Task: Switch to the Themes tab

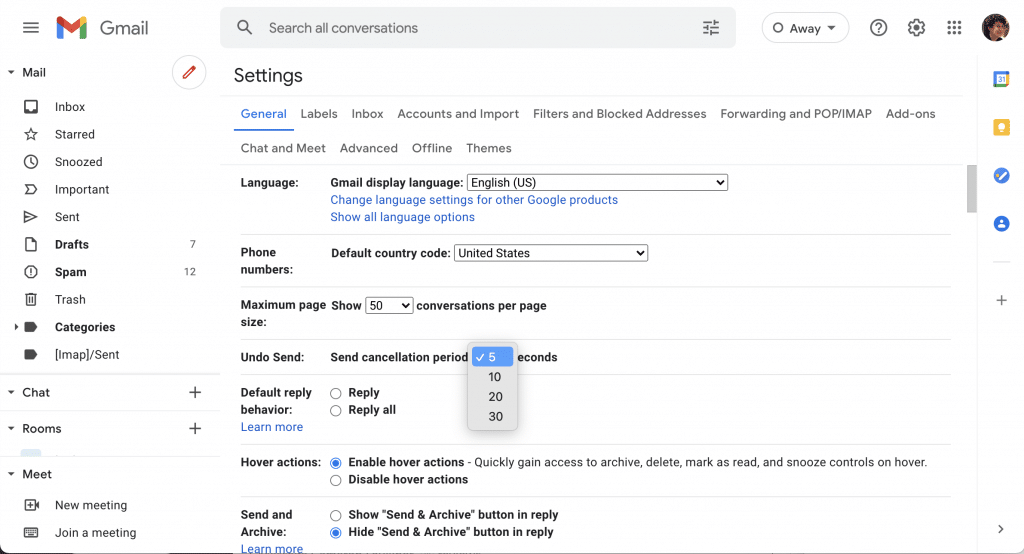Action: [489, 148]
